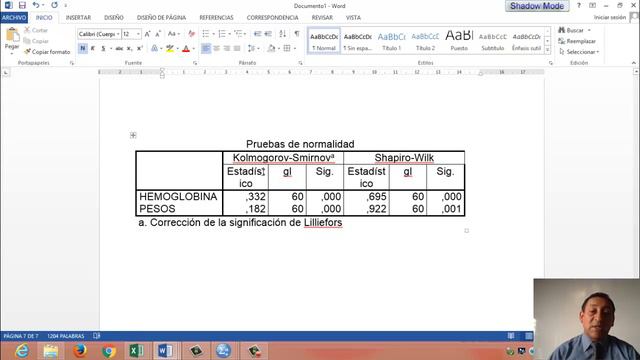Image resolution: width=640 pixels, height=360 pixels.
Task: Click the Redo icon in quick access toolbar
Action: [54, 5]
